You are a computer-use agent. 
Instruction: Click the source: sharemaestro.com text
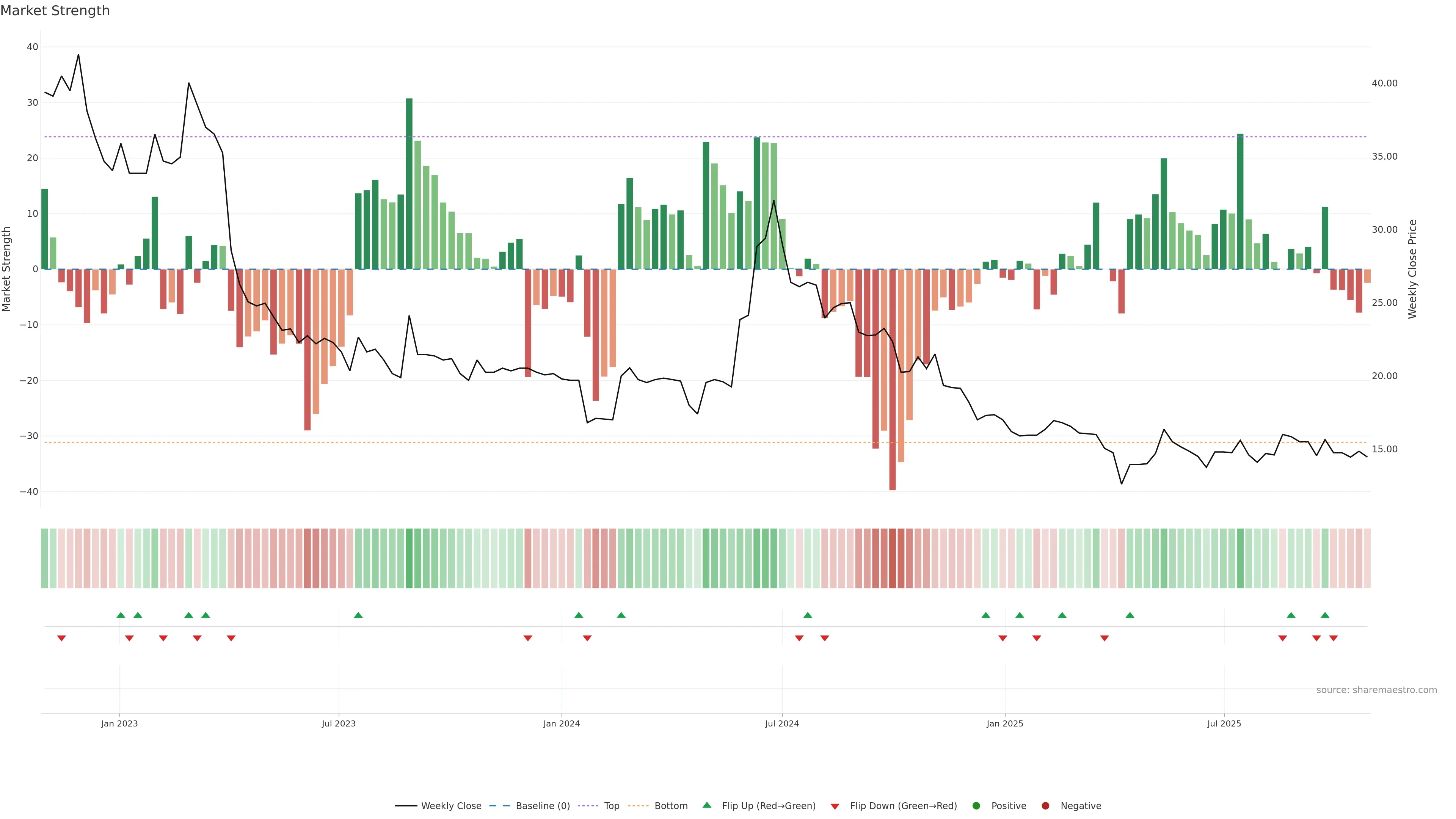(1376, 690)
